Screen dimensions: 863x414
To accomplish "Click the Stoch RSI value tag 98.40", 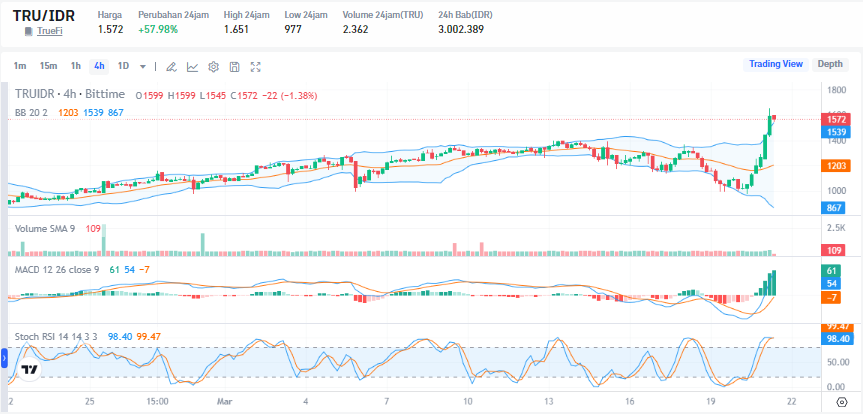I will coord(836,339).
